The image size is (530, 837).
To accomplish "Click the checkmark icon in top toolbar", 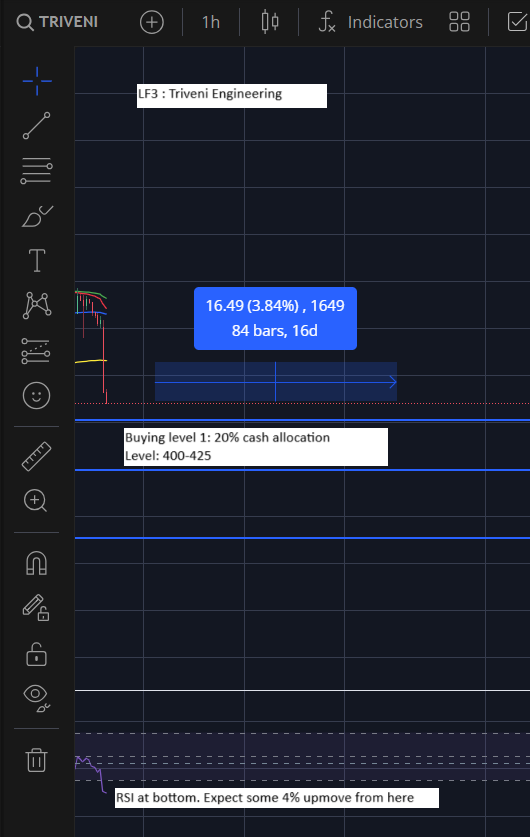I will (x=517, y=22).
